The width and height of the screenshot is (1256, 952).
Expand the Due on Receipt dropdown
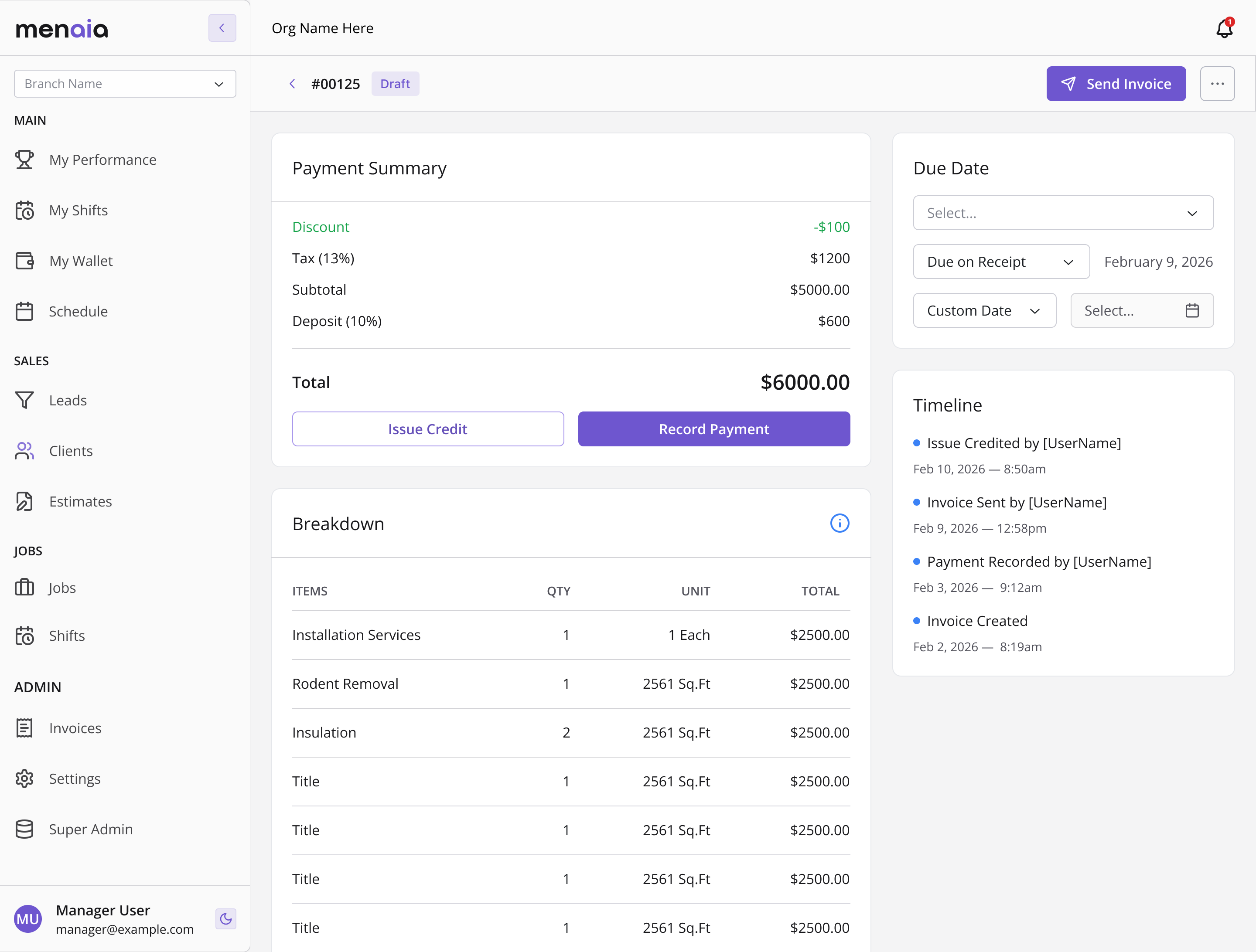(x=1001, y=262)
